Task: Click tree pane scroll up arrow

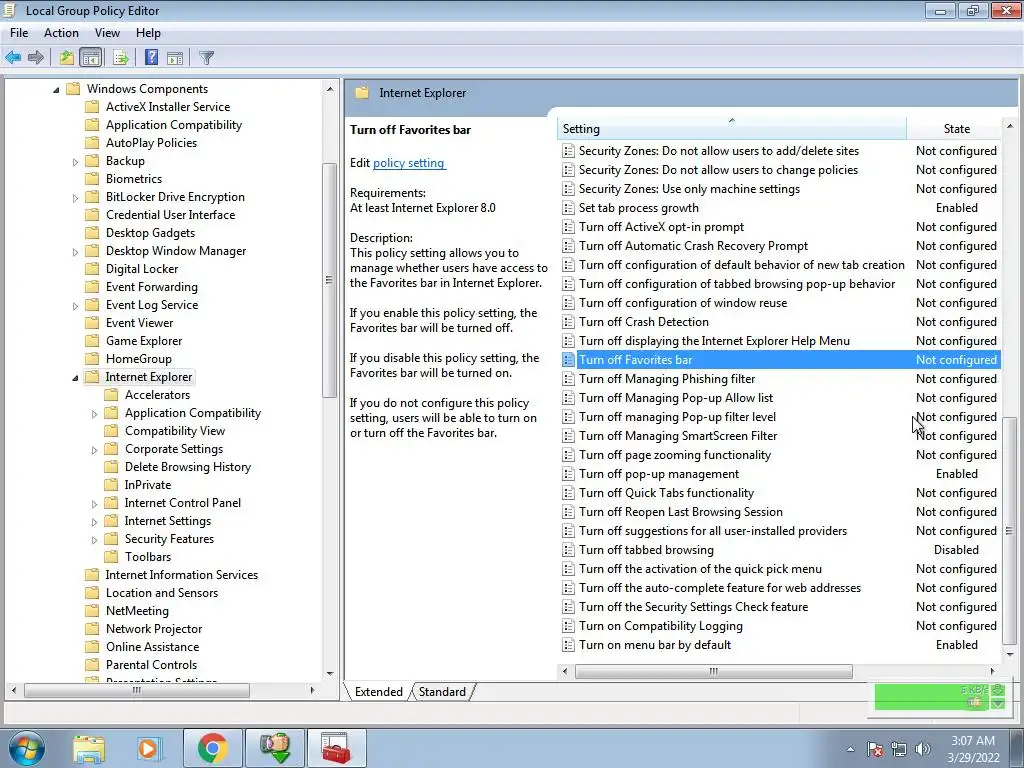Action: pyautogui.click(x=329, y=89)
